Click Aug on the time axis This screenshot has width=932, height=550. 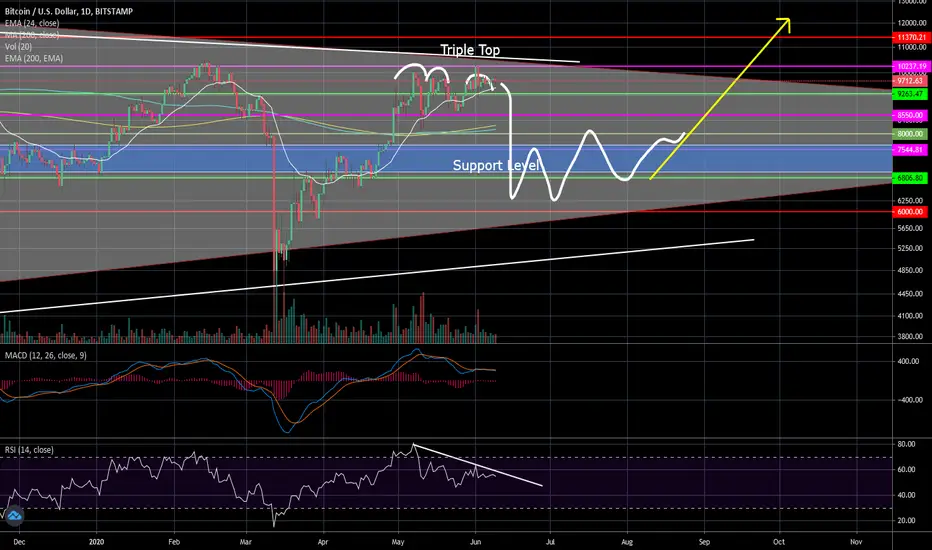pos(627,542)
